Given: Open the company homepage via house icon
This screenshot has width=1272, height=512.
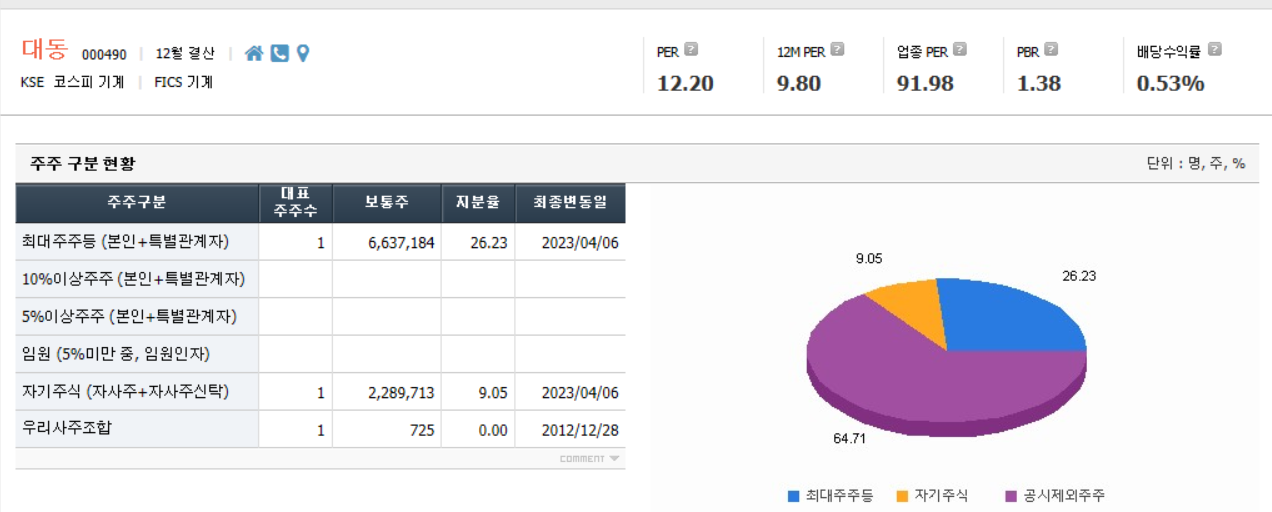Looking at the screenshot, I should [x=254, y=53].
